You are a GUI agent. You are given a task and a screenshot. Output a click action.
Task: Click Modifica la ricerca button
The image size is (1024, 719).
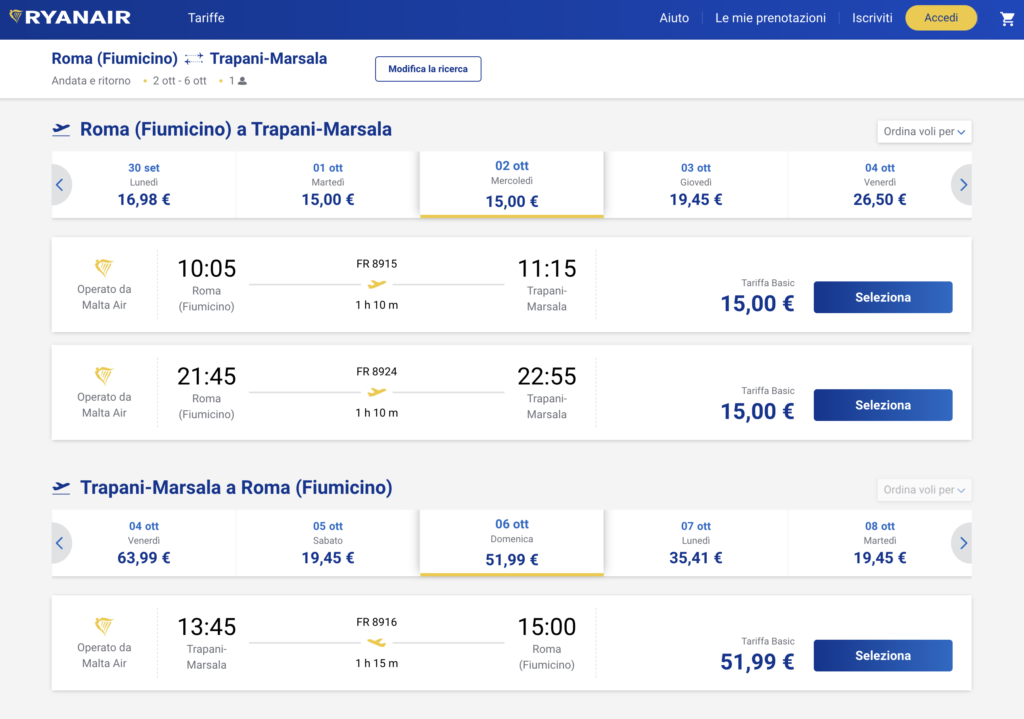(428, 69)
